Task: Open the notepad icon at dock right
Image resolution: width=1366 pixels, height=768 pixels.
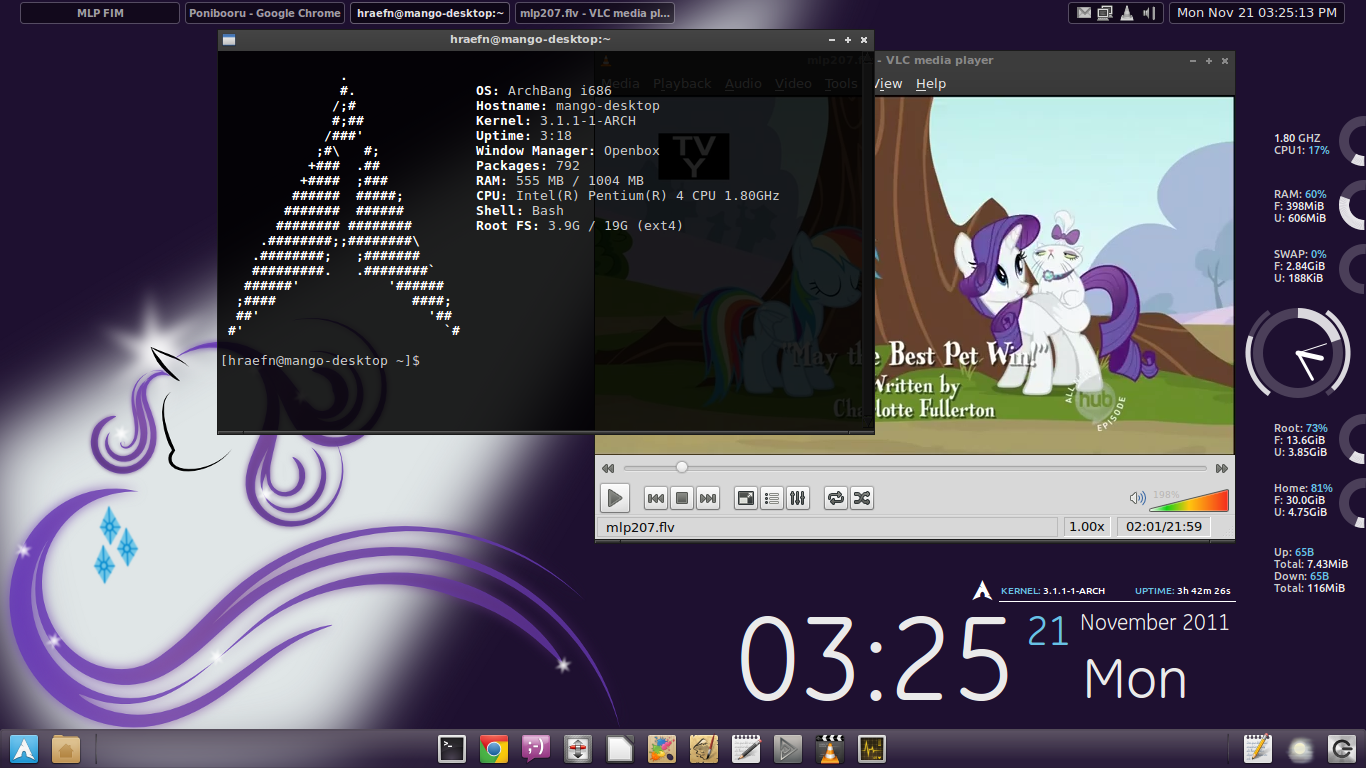Action: click(x=1257, y=748)
